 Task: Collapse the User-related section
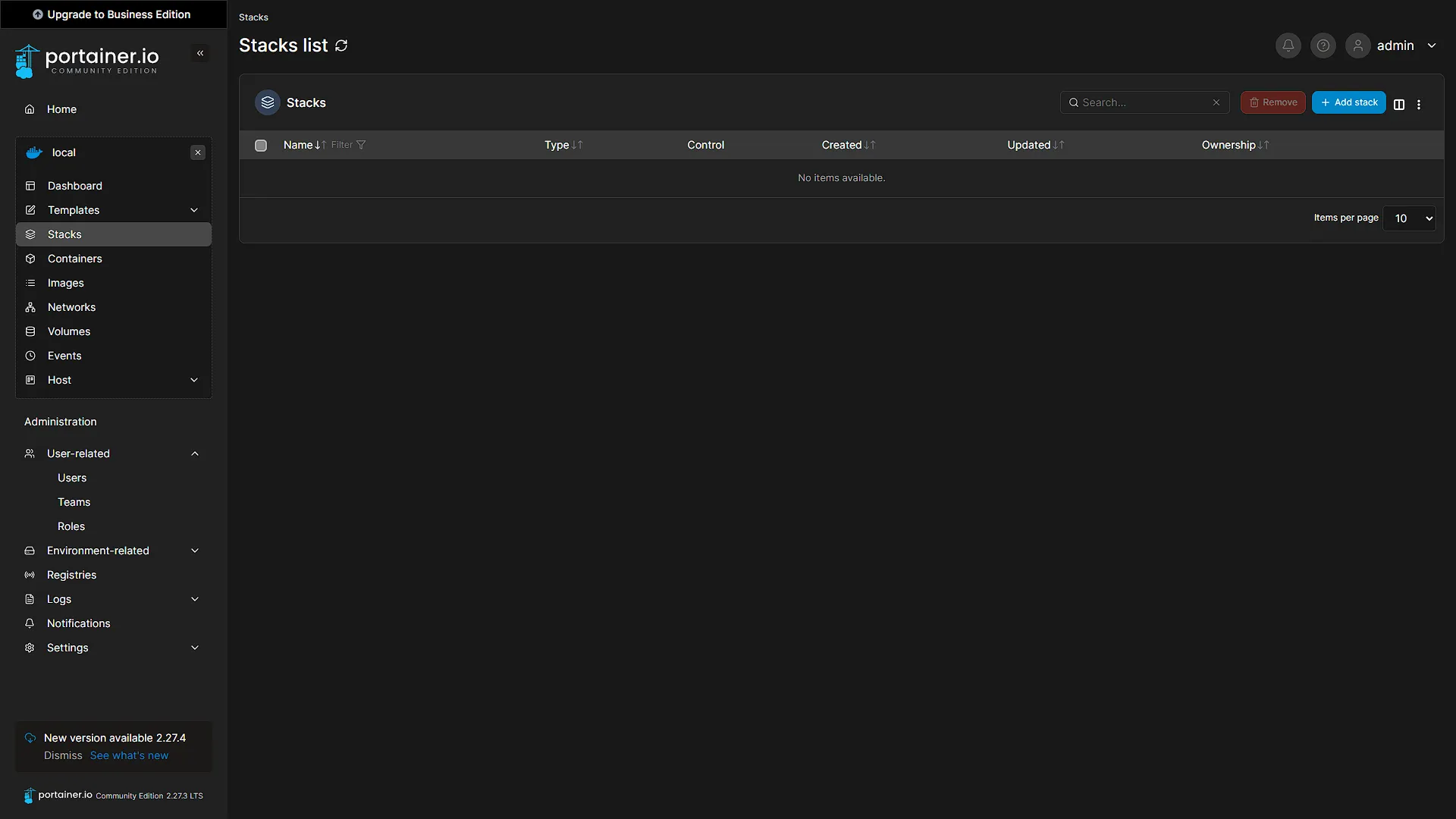click(x=195, y=453)
